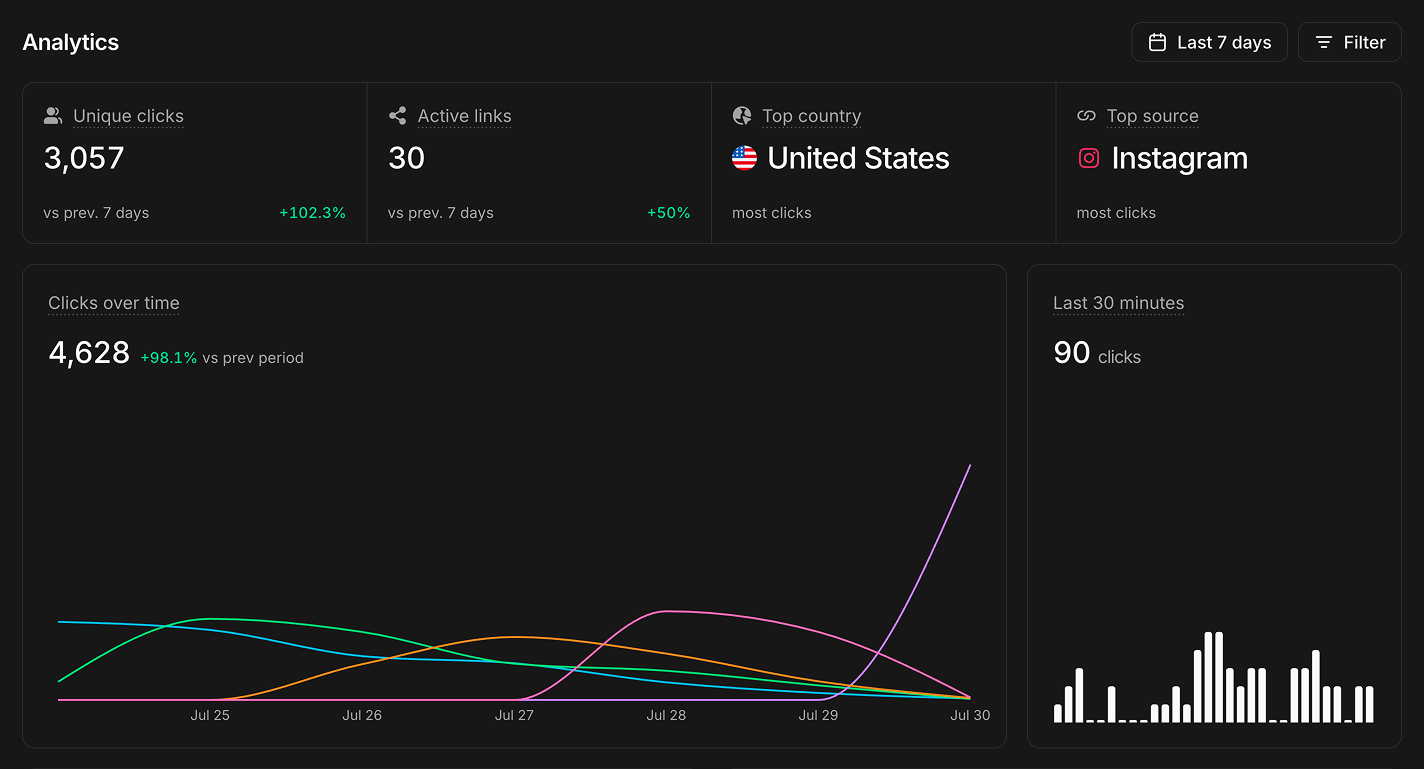Screen dimensions: 1424x769
Task: Click the 30 active links value
Action: pos(406,158)
